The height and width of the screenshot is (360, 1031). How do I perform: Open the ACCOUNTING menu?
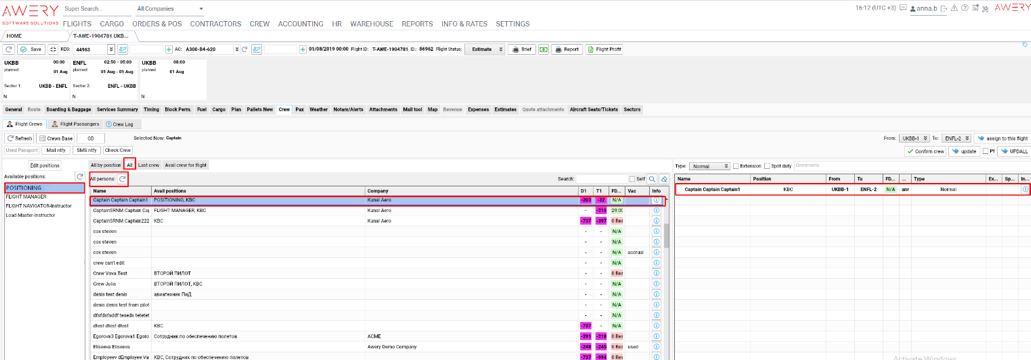[x=300, y=24]
